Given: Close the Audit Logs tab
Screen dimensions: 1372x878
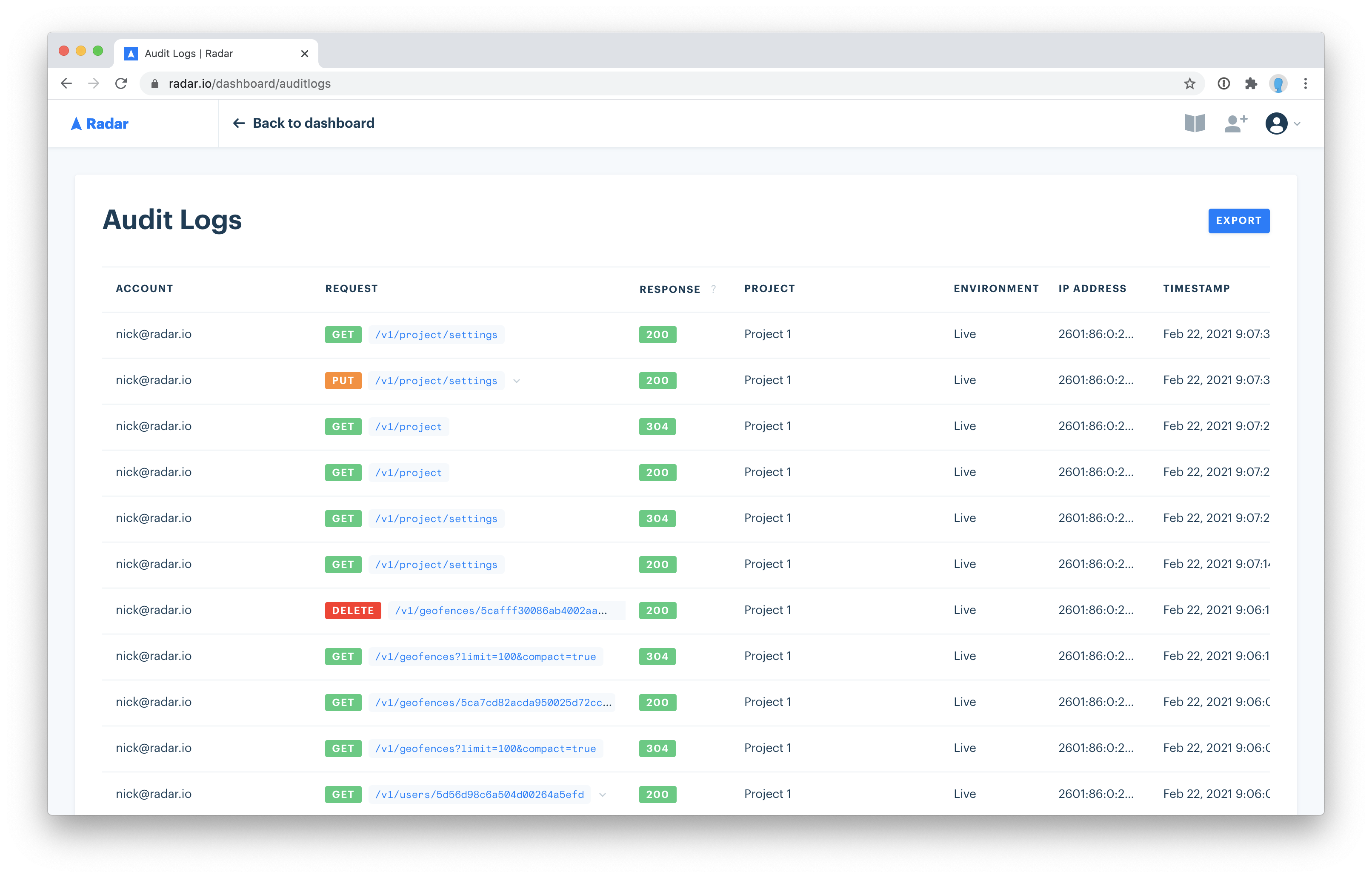Looking at the screenshot, I should 304,54.
